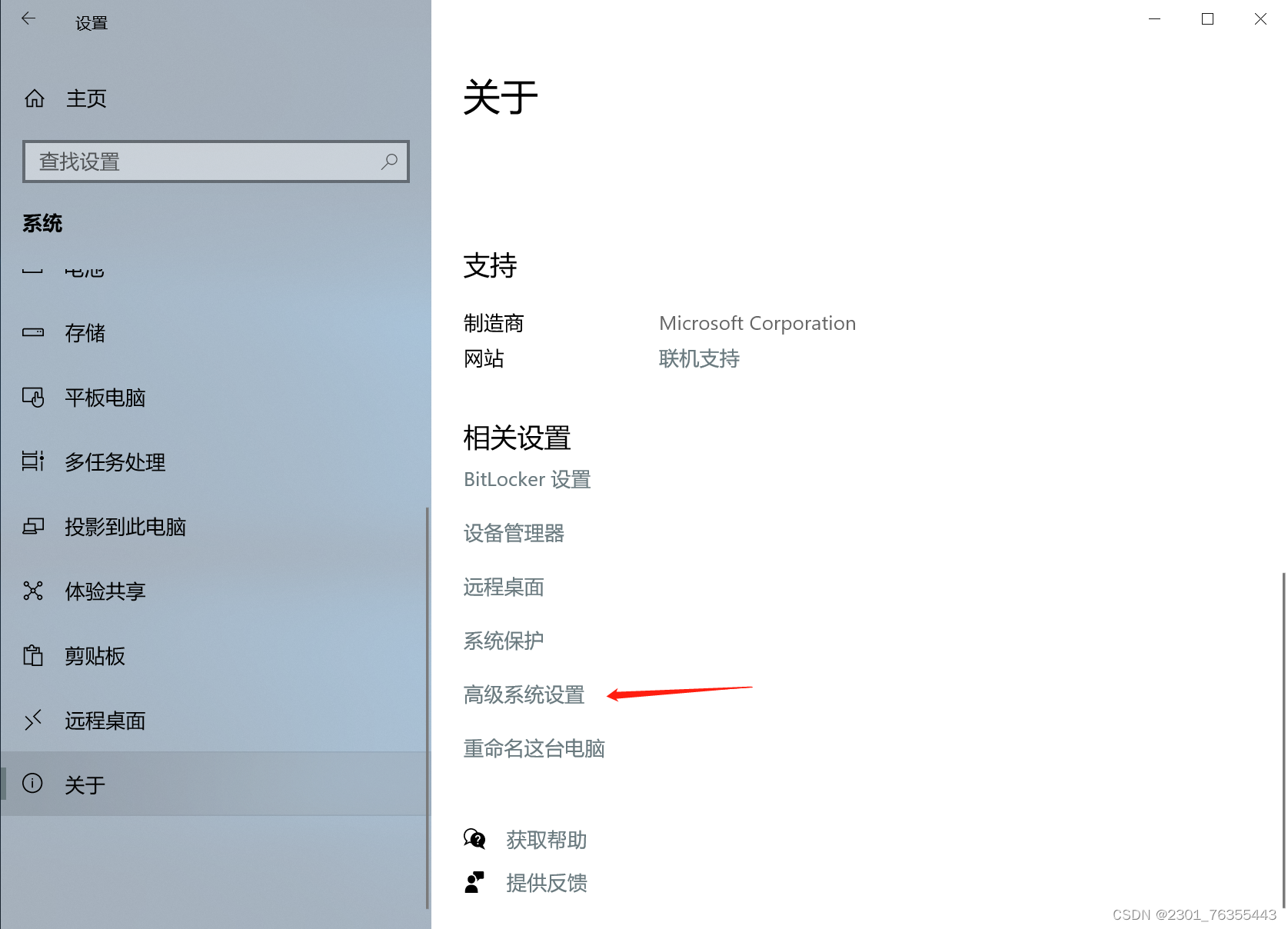Image resolution: width=1288 pixels, height=929 pixels.
Task: Open the Home icon in sidebar
Action: coord(34,98)
